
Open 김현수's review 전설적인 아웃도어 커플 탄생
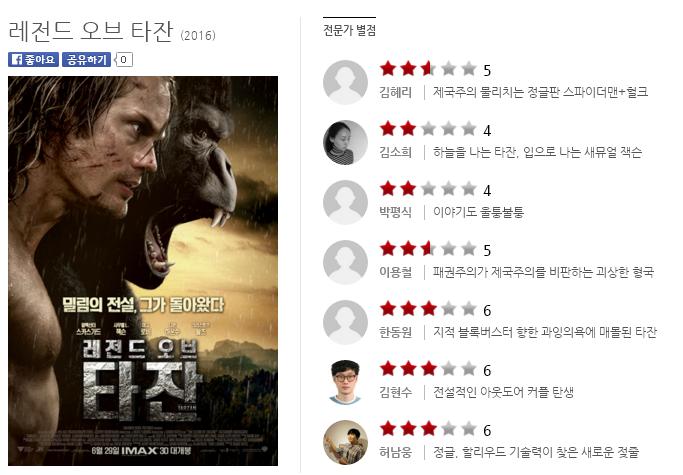pos(503,392)
